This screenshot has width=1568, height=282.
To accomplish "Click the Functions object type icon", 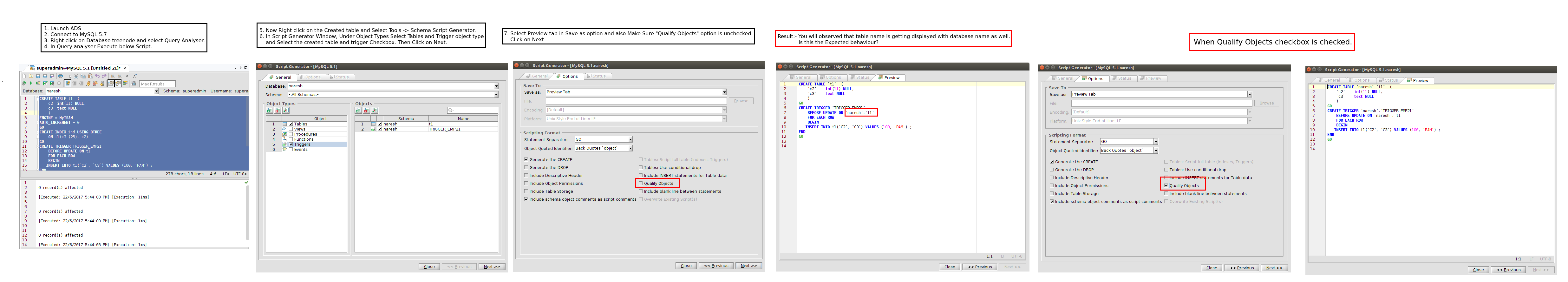I will click(285, 139).
